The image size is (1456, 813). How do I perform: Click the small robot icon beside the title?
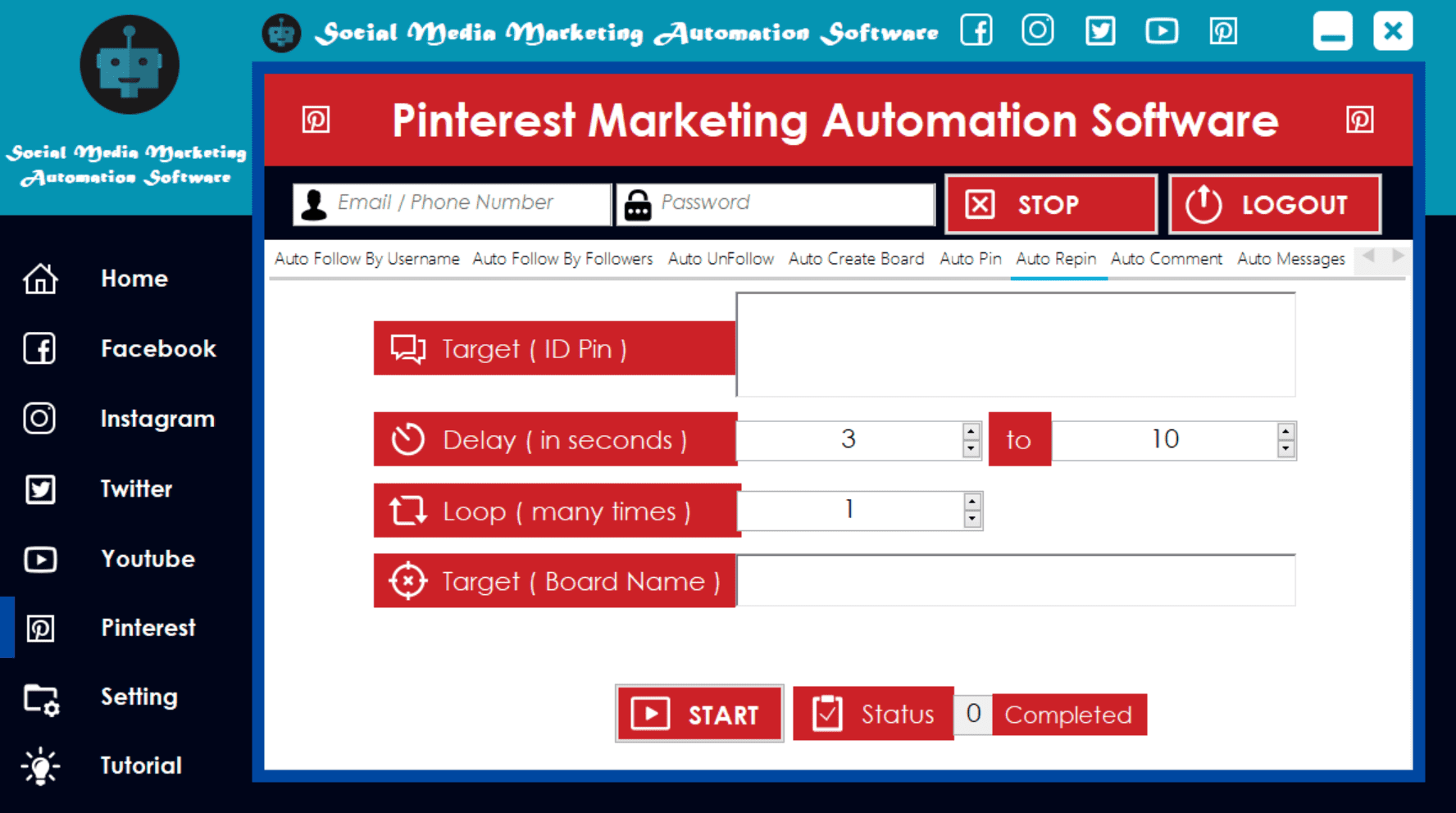[281, 33]
